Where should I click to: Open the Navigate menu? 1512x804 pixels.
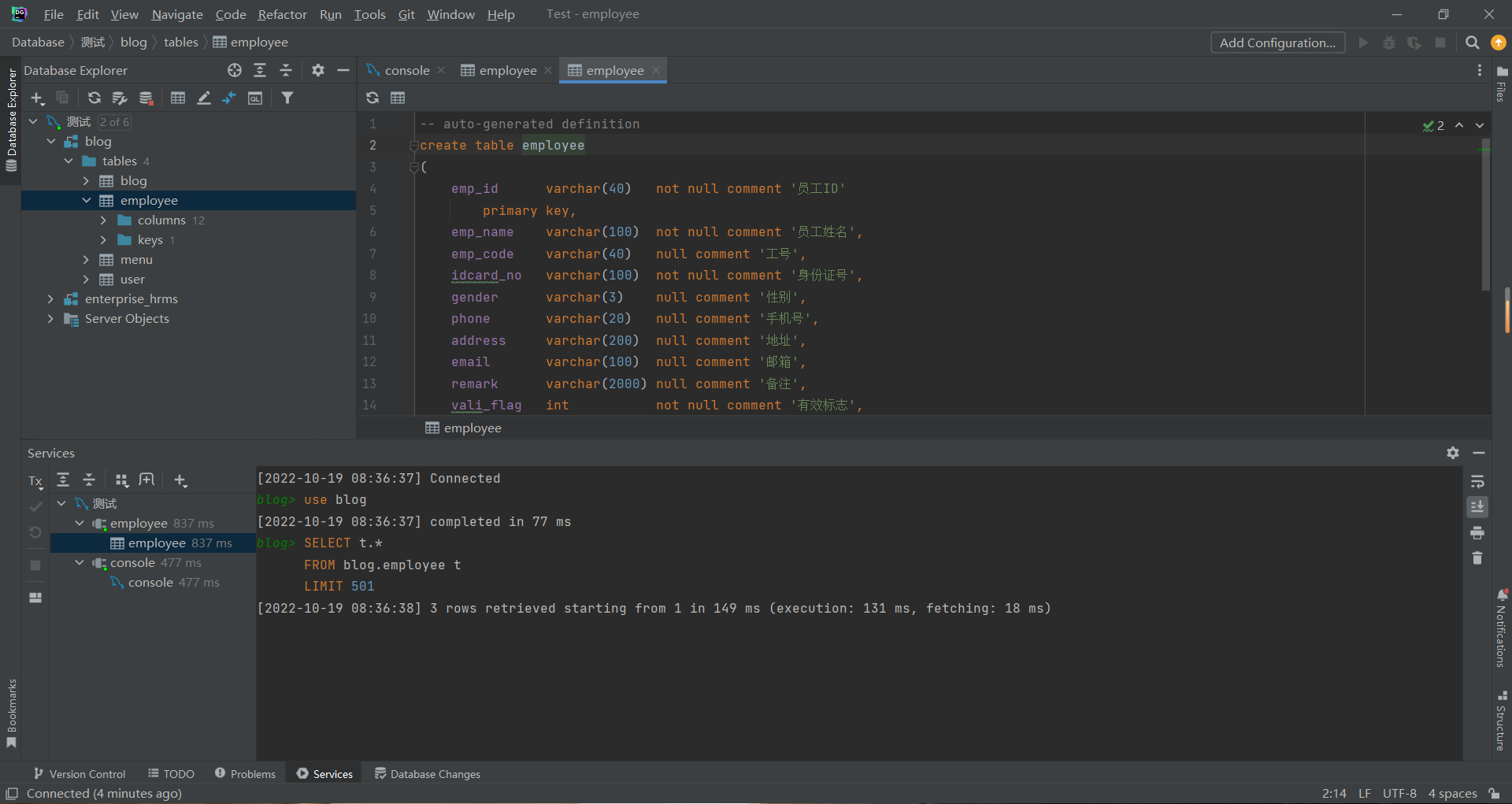(177, 14)
